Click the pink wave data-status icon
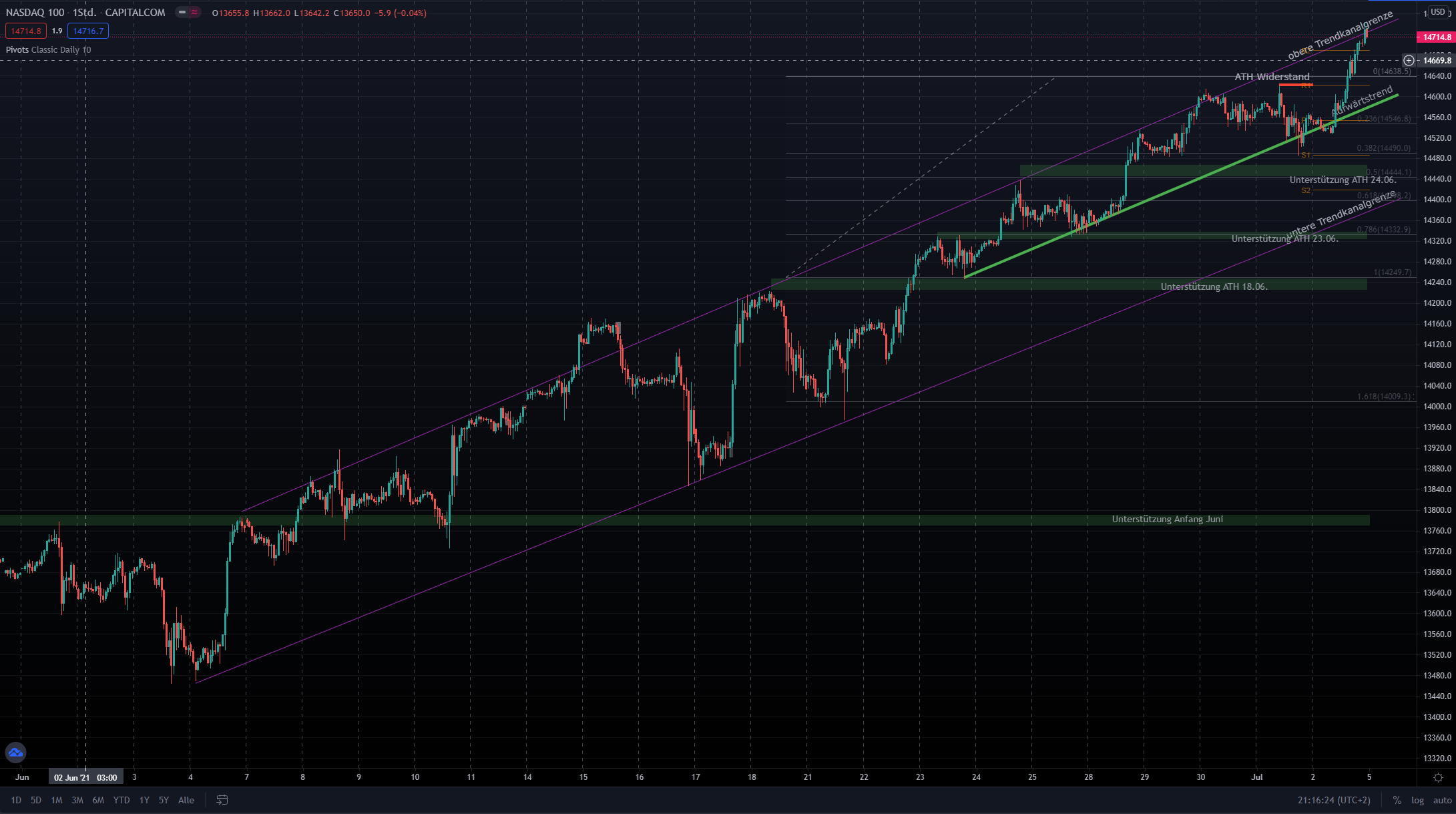The width and height of the screenshot is (1456, 814). (194, 13)
